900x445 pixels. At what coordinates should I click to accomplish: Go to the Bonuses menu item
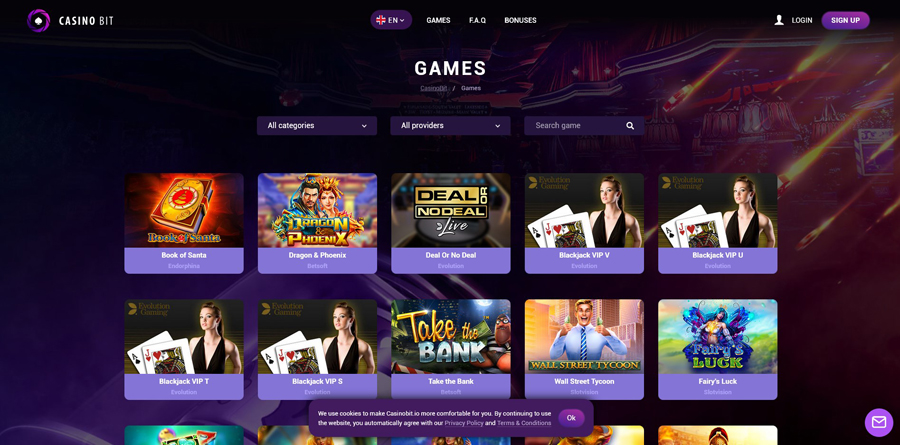(521, 20)
